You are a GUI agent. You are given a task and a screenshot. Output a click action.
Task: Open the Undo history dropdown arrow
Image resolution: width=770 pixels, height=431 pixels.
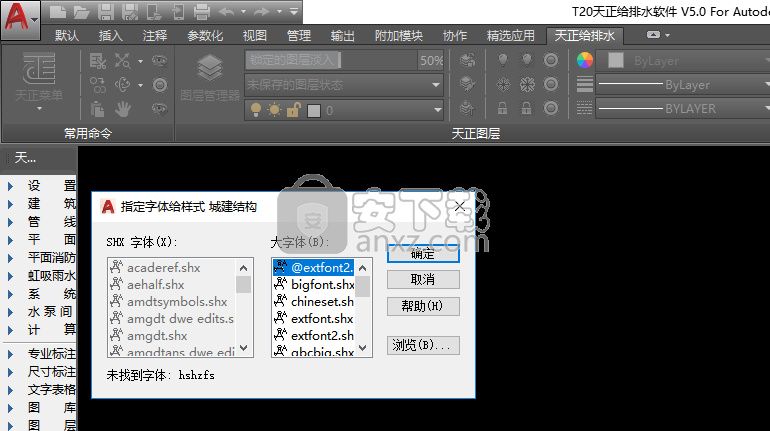[x=244, y=11]
